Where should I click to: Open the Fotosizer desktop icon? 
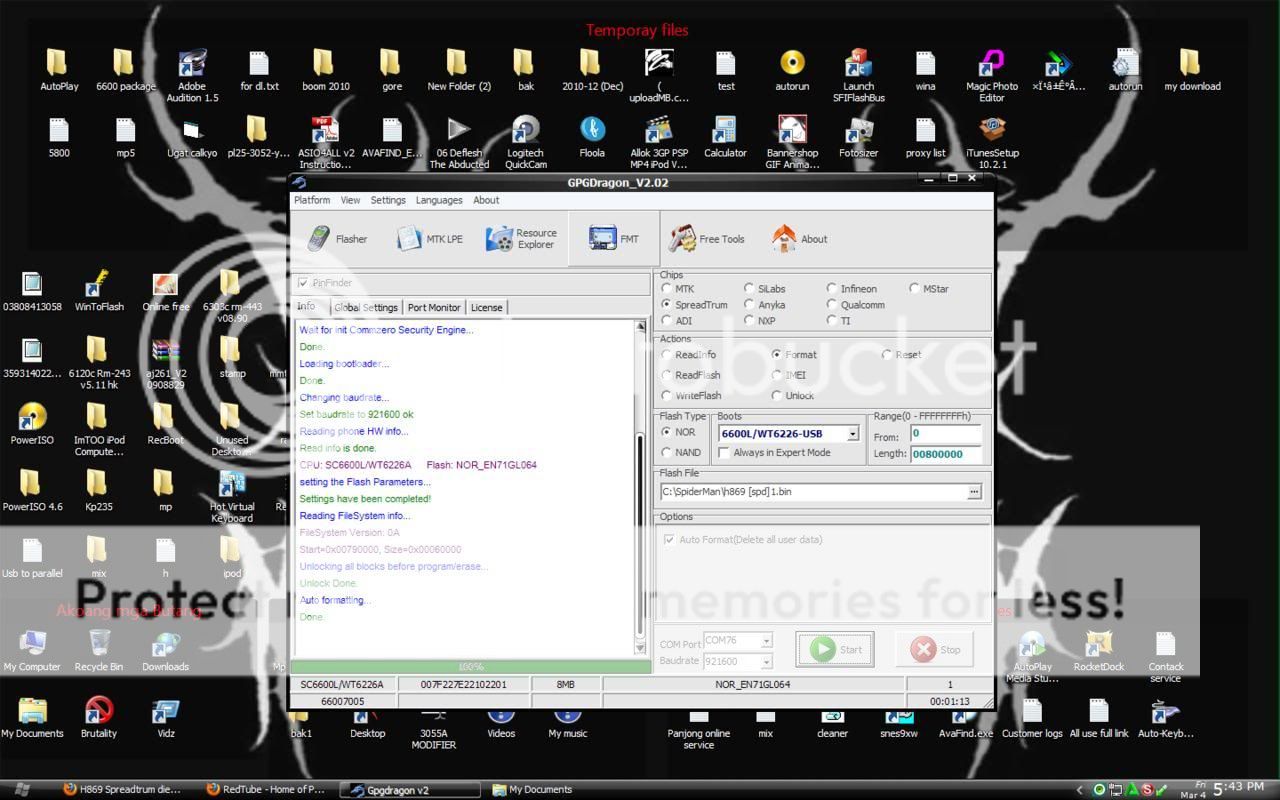(x=858, y=138)
